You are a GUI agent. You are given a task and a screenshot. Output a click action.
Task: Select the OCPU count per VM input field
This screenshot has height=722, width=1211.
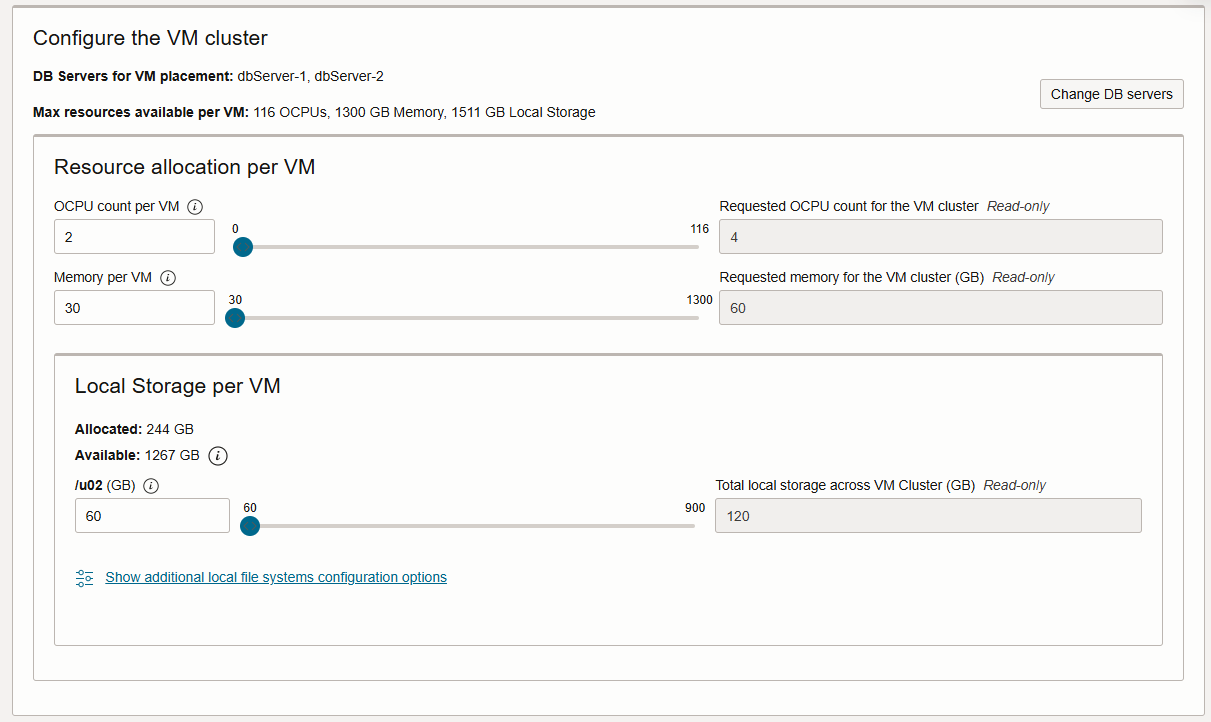(134, 236)
